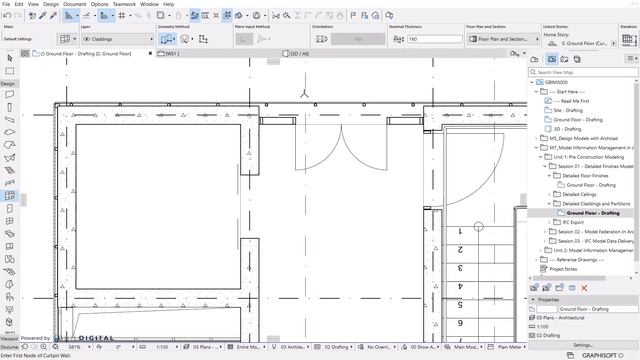Viewport: 640px width, 360px height.
Task: Select the Wall tool
Action: 9,94
